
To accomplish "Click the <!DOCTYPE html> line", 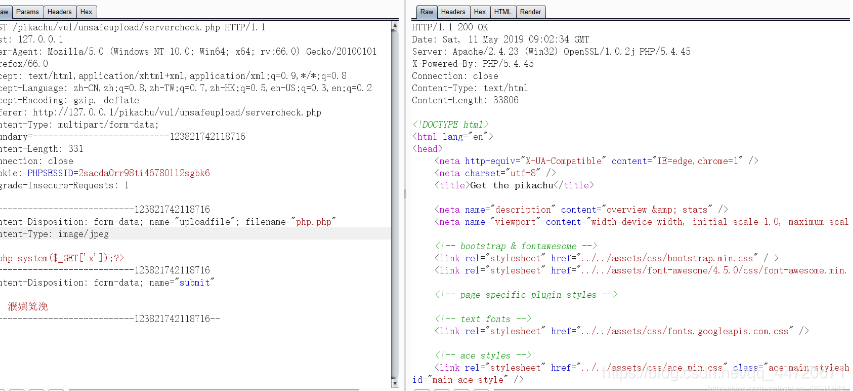I will tap(450, 125).
